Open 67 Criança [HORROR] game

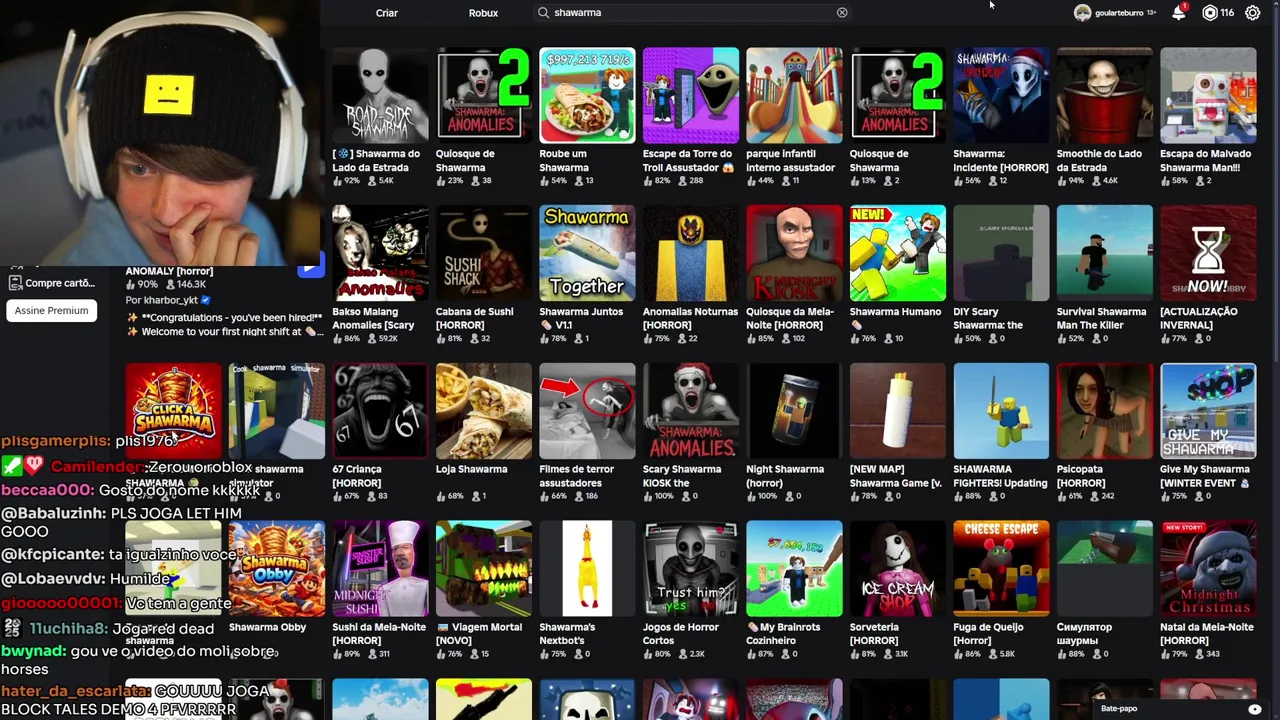click(x=380, y=411)
